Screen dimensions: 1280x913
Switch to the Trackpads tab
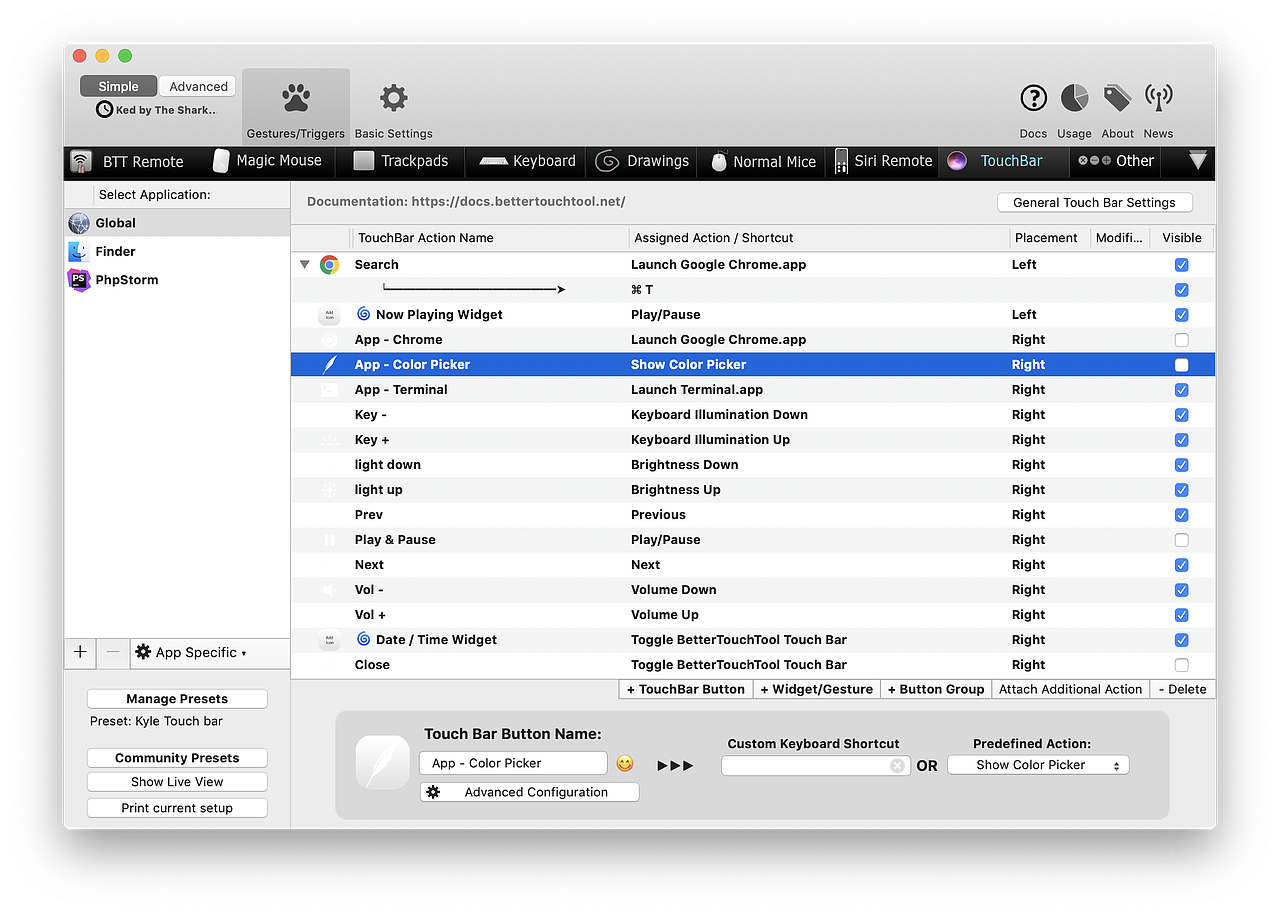[x=401, y=161]
